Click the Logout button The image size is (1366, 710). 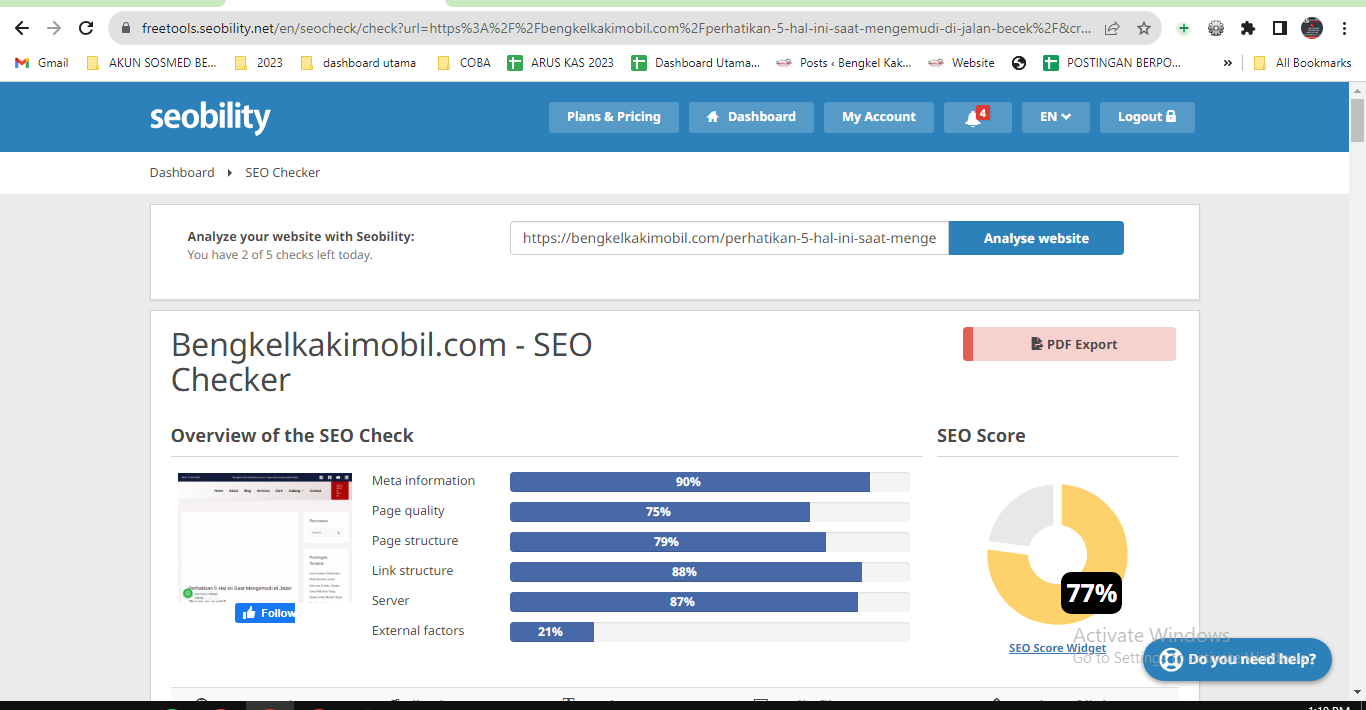click(1147, 117)
